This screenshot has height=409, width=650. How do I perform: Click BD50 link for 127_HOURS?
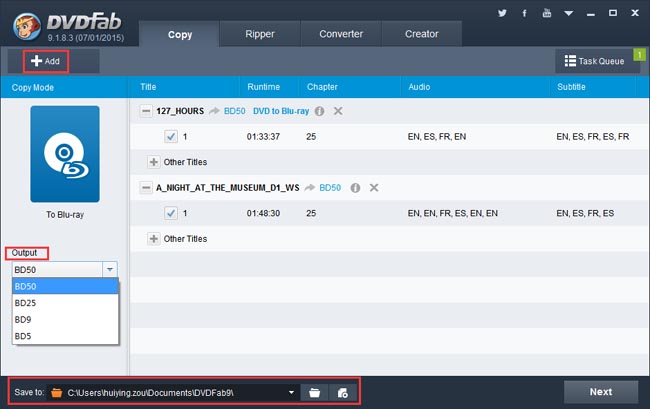tap(235, 111)
